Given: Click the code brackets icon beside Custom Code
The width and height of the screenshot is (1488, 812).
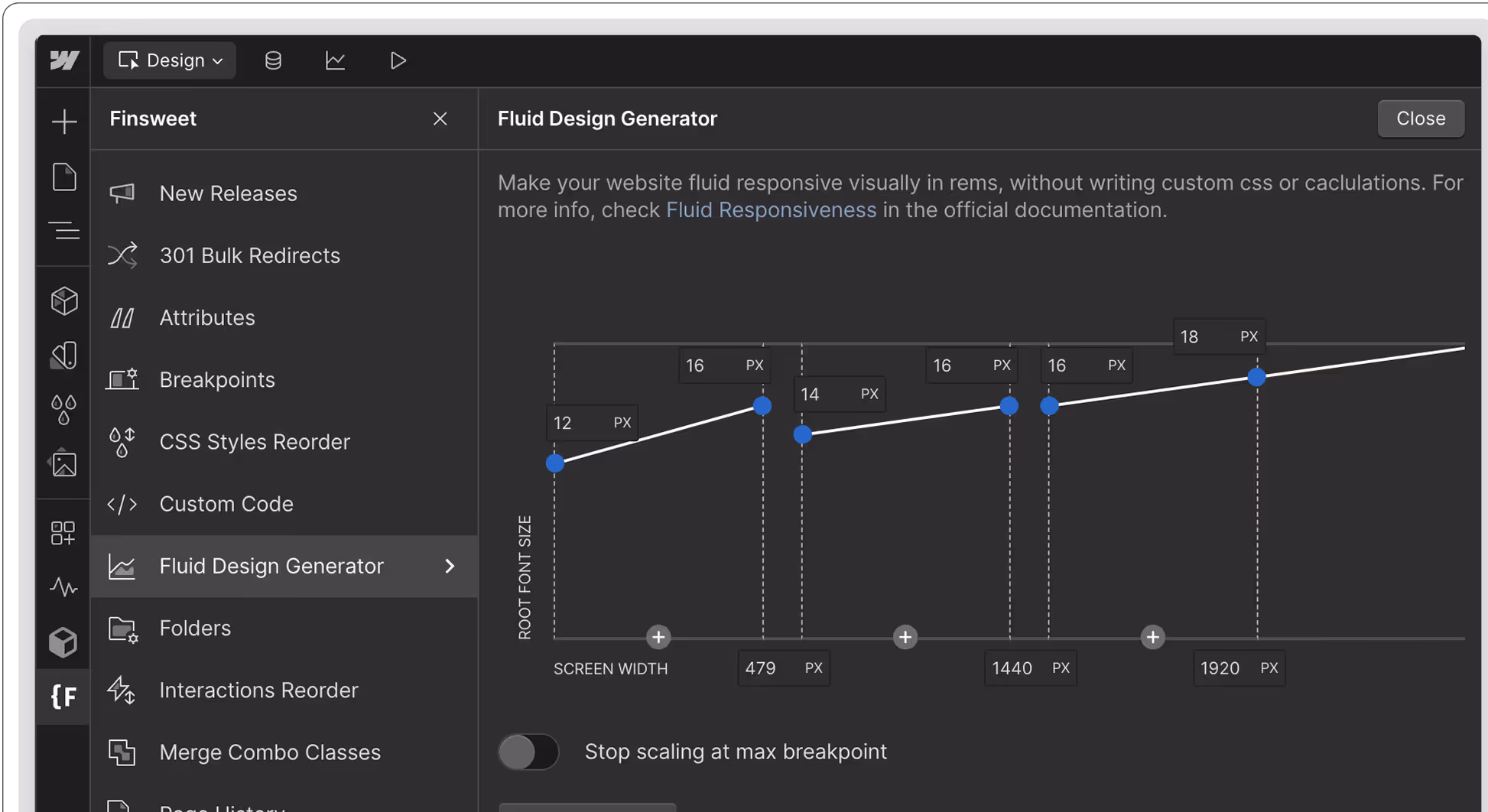Looking at the screenshot, I should tap(122, 504).
